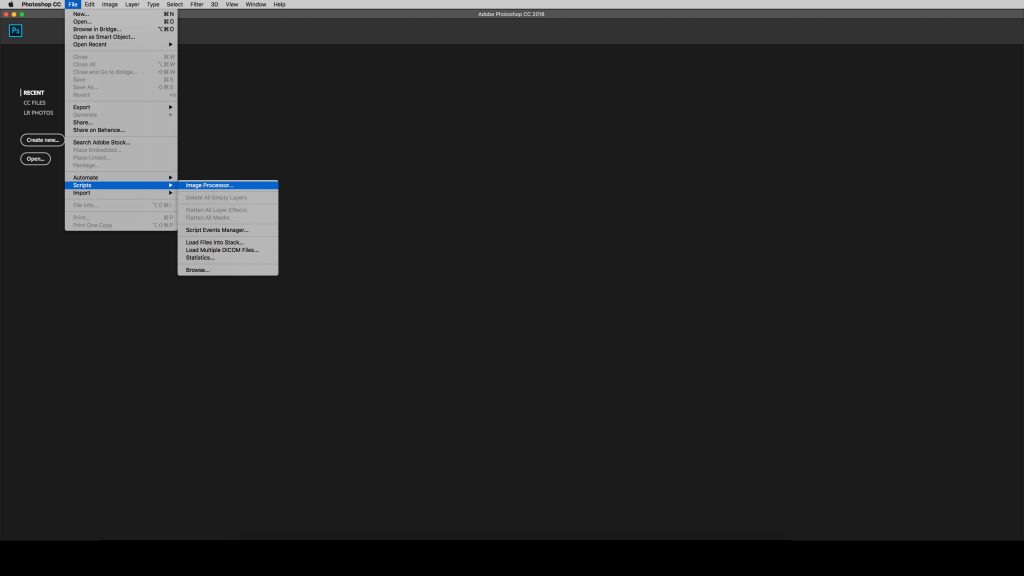This screenshot has height=576, width=1024.
Task: Open the View menu
Action: 232,4
